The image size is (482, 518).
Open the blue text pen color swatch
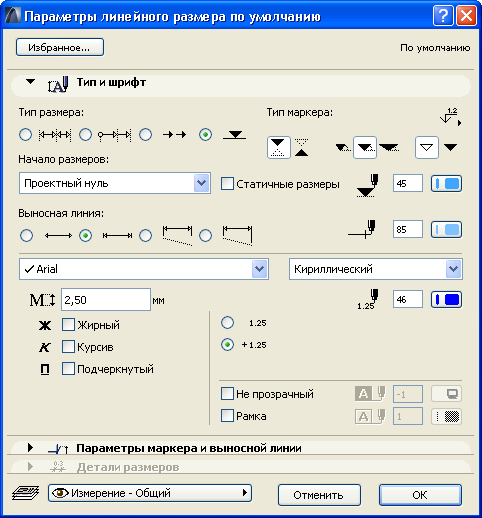[447, 299]
